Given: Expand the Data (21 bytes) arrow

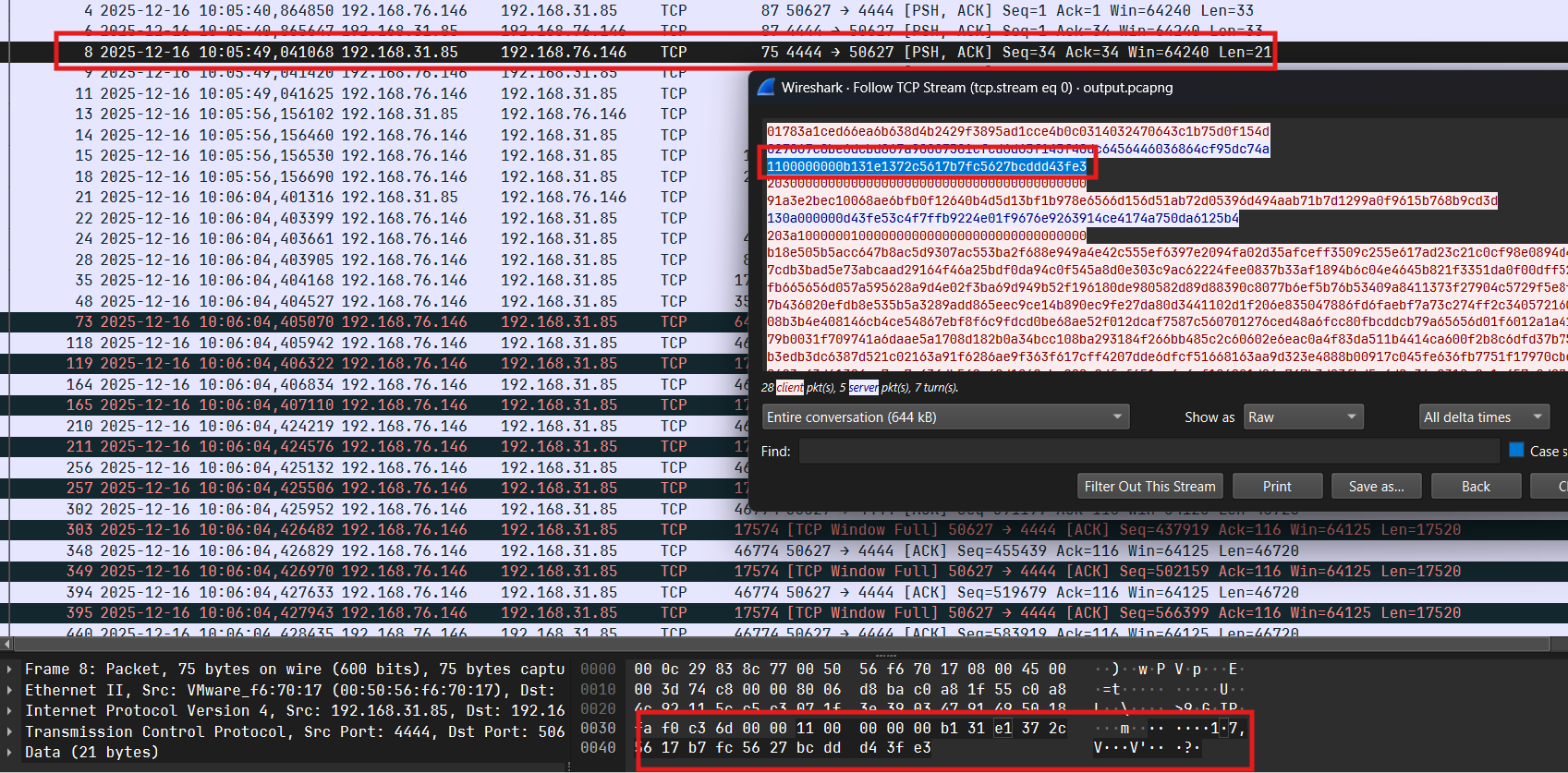Looking at the screenshot, I should 9,753.
